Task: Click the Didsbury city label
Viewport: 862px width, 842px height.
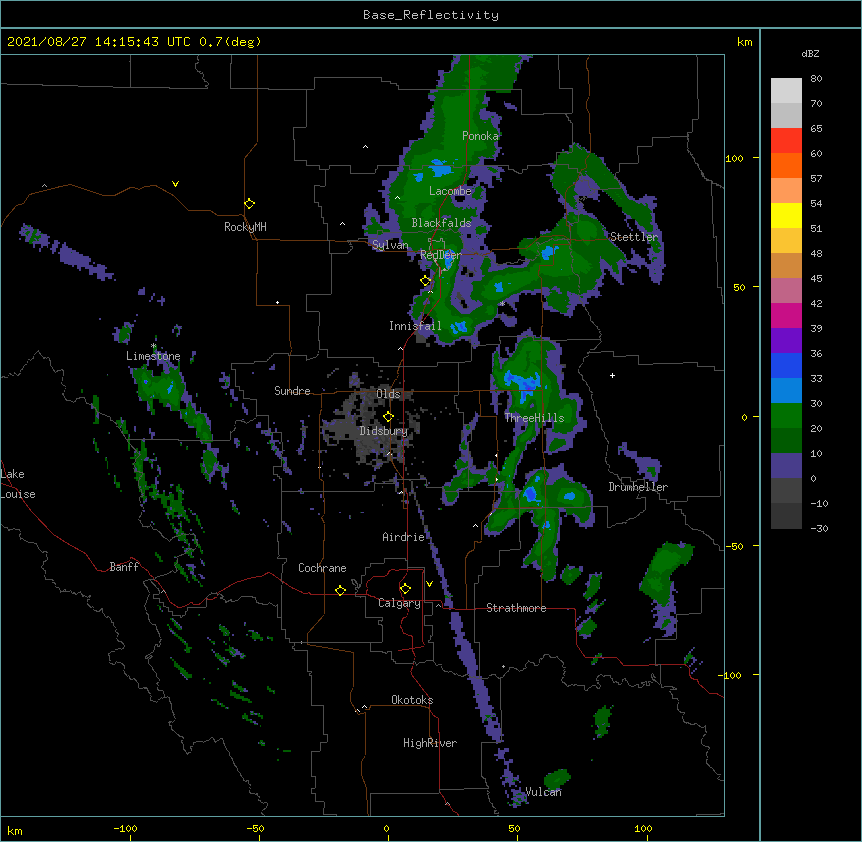Action: point(384,431)
